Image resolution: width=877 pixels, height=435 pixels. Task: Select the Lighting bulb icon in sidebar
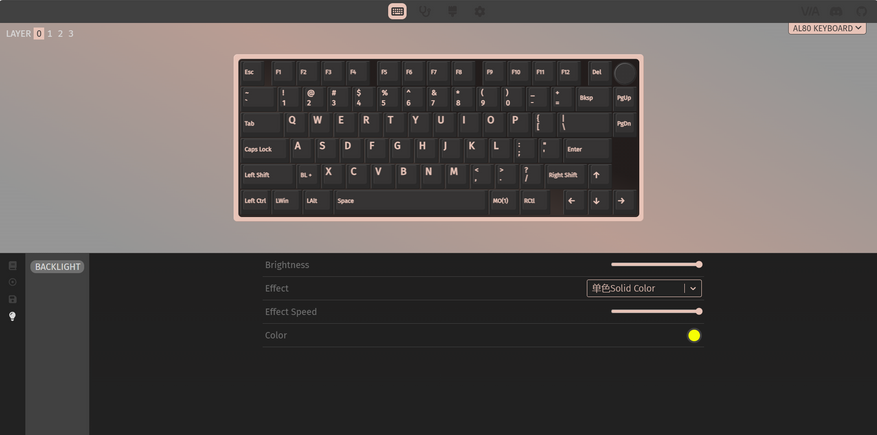(12, 316)
